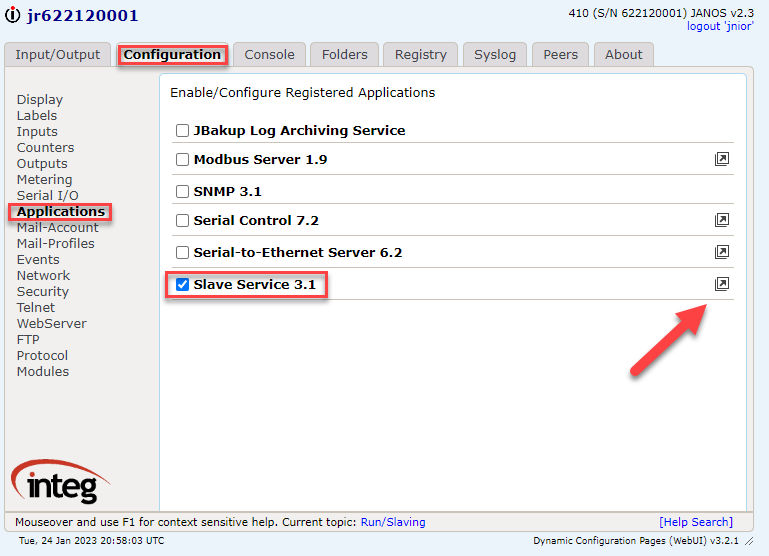Viewport: 769px width, 556px height.
Task: Open Slave Service 3.1 pop-out icon
Action: click(722, 284)
